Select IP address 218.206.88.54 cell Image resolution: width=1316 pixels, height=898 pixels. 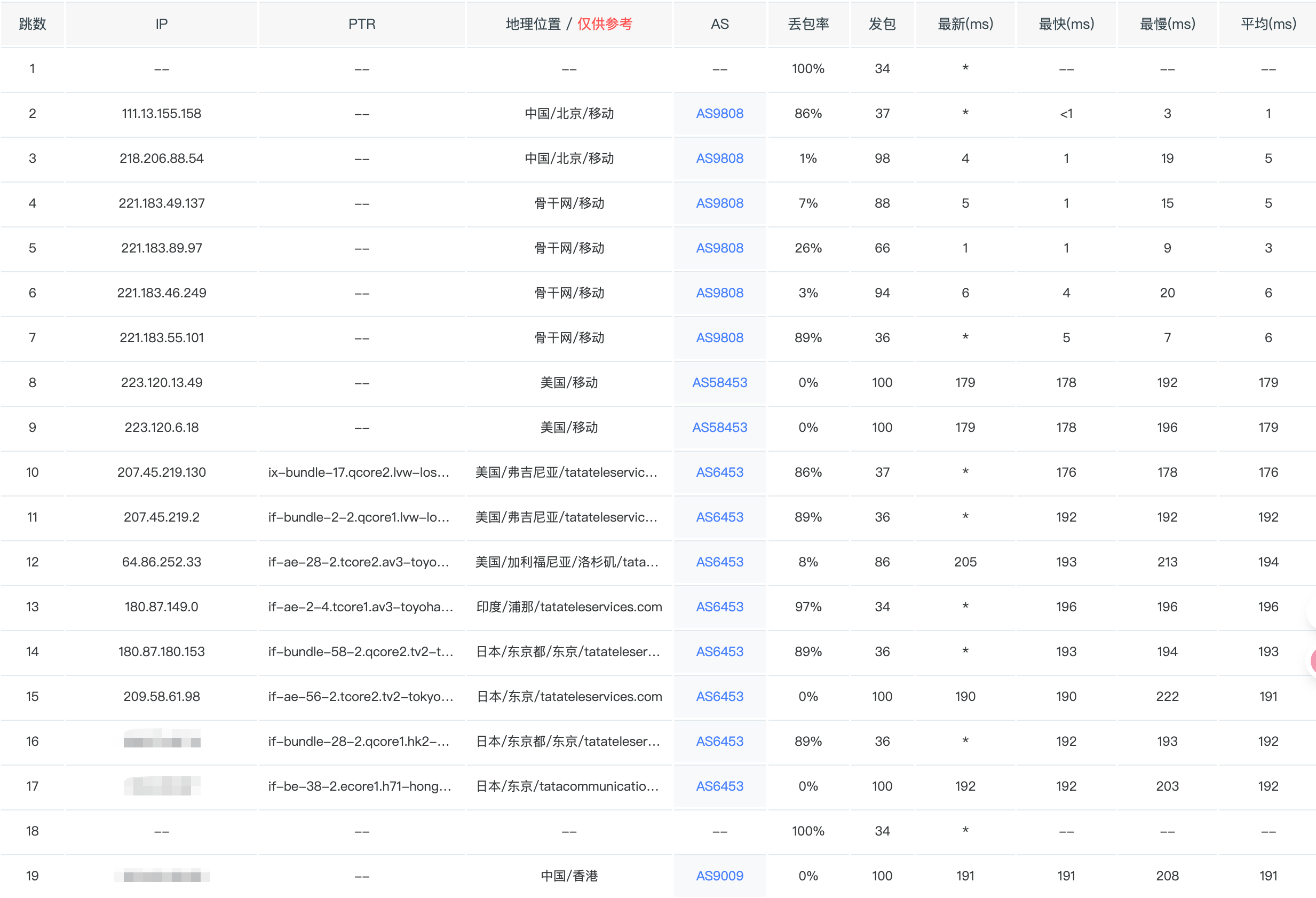pyautogui.click(x=161, y=158)
